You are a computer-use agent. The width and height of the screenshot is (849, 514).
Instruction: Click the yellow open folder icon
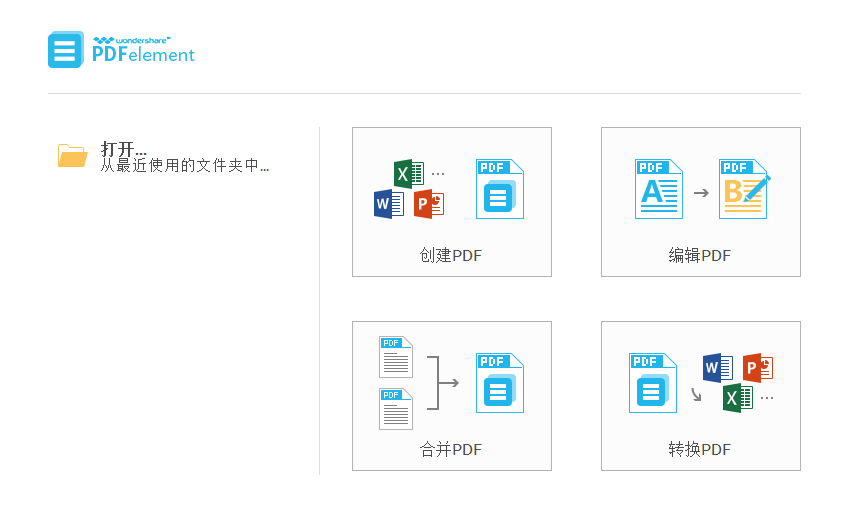point(72,155)
